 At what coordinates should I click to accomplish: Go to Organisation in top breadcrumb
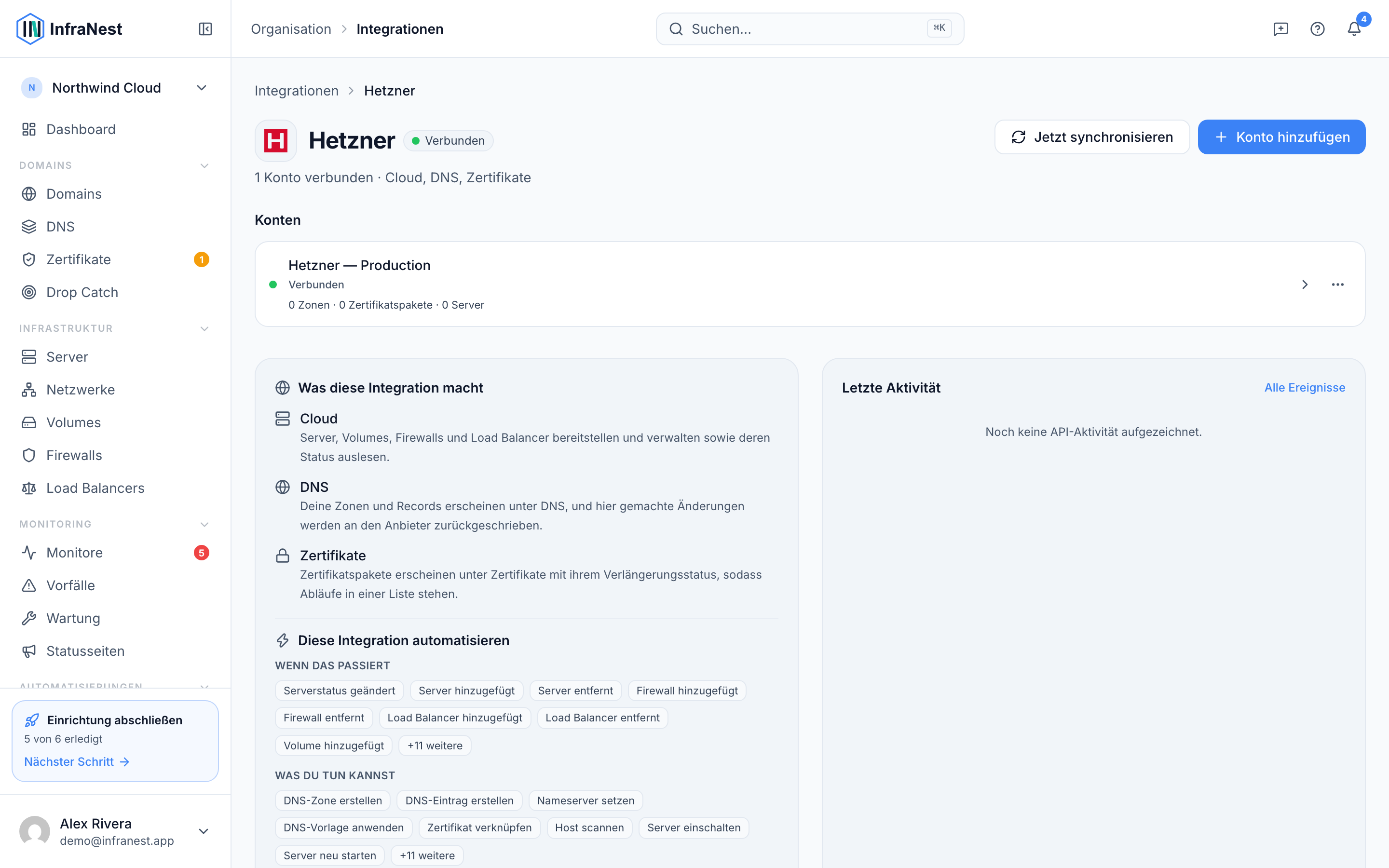pos(291,29)
